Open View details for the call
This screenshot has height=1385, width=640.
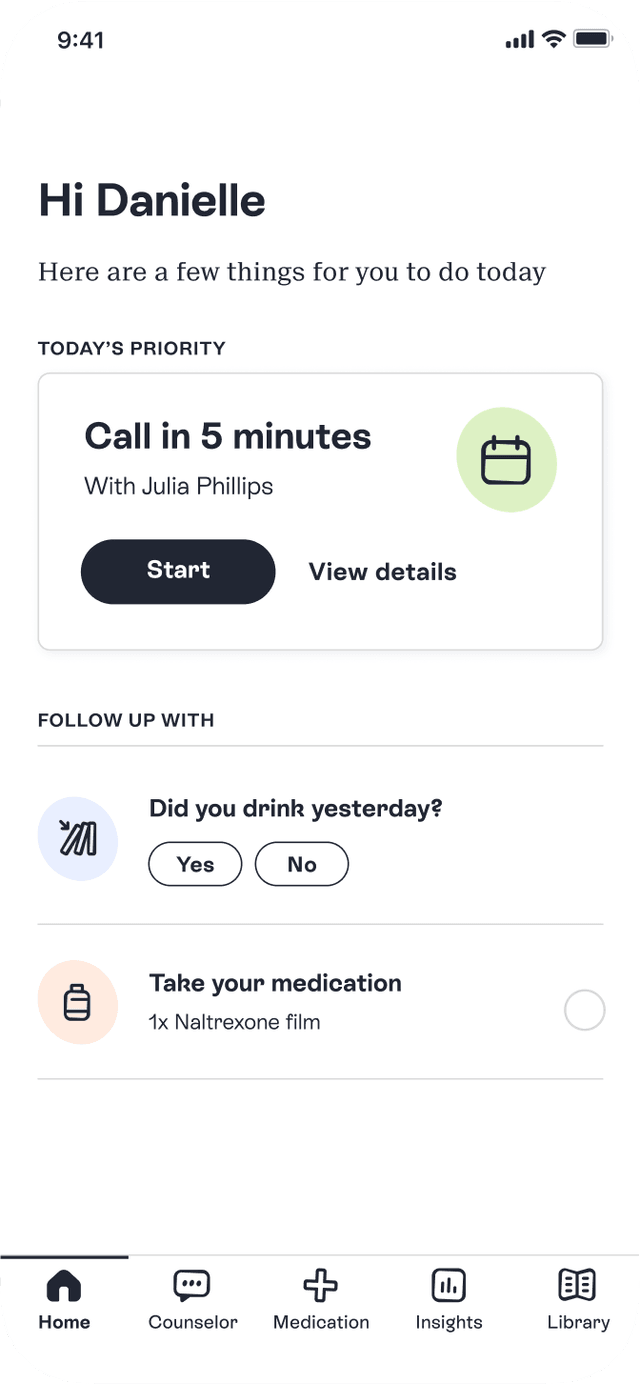[382, 571]
